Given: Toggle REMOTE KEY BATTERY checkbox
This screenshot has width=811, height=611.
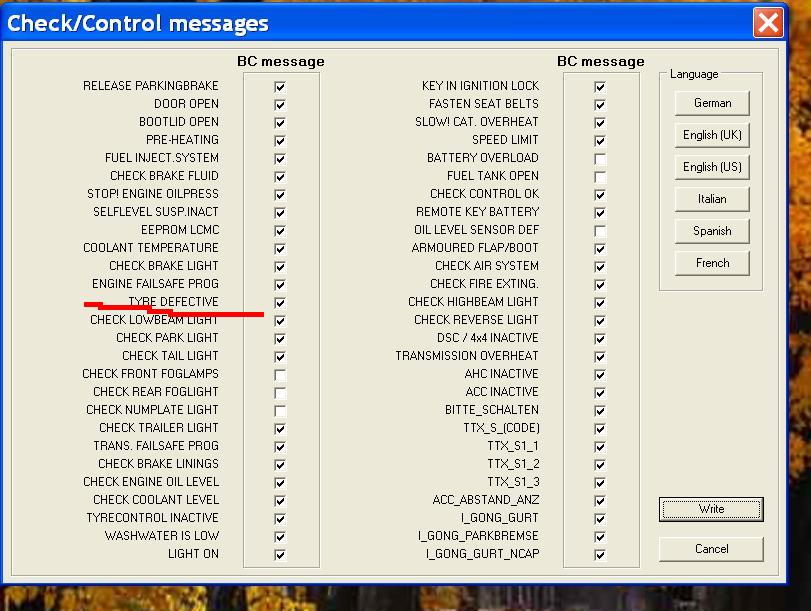Looking at the screenshot, I should [600, 213].
